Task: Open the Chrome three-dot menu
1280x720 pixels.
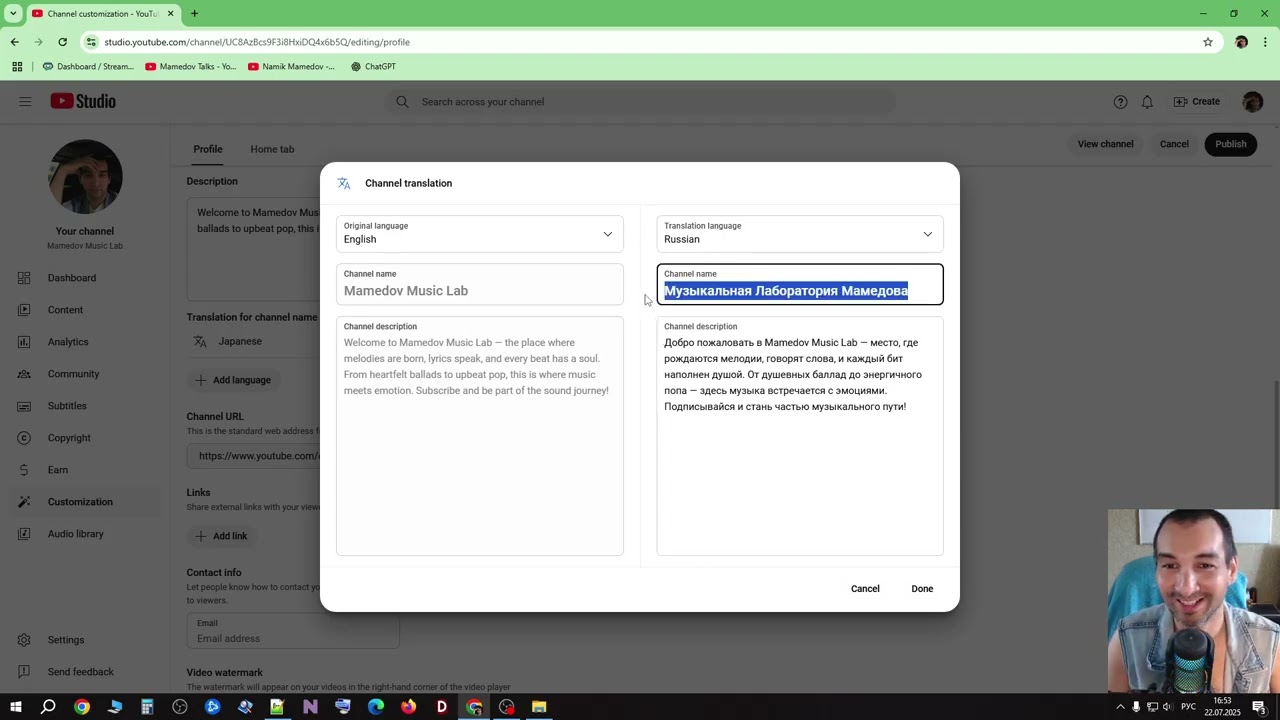Action: [x=1265, y=42]
